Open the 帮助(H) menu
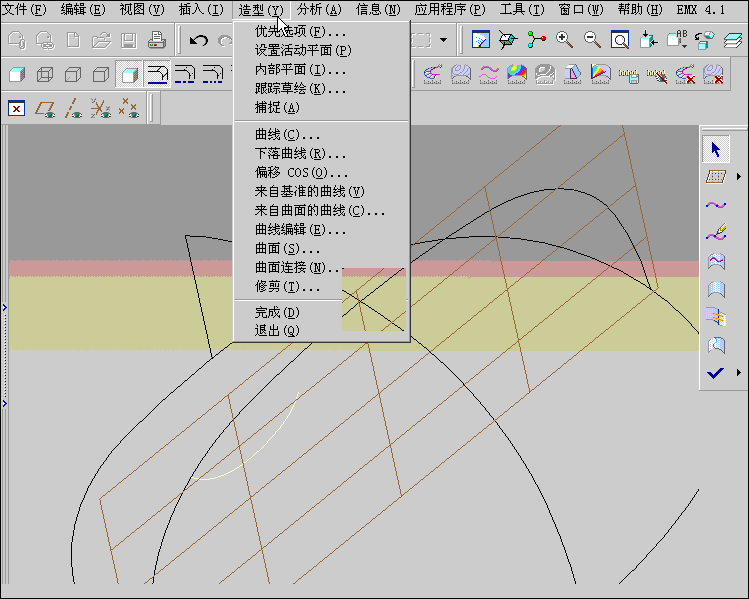Image resolution: width=749 pixels, height=599 pixels. pos(640,9)
